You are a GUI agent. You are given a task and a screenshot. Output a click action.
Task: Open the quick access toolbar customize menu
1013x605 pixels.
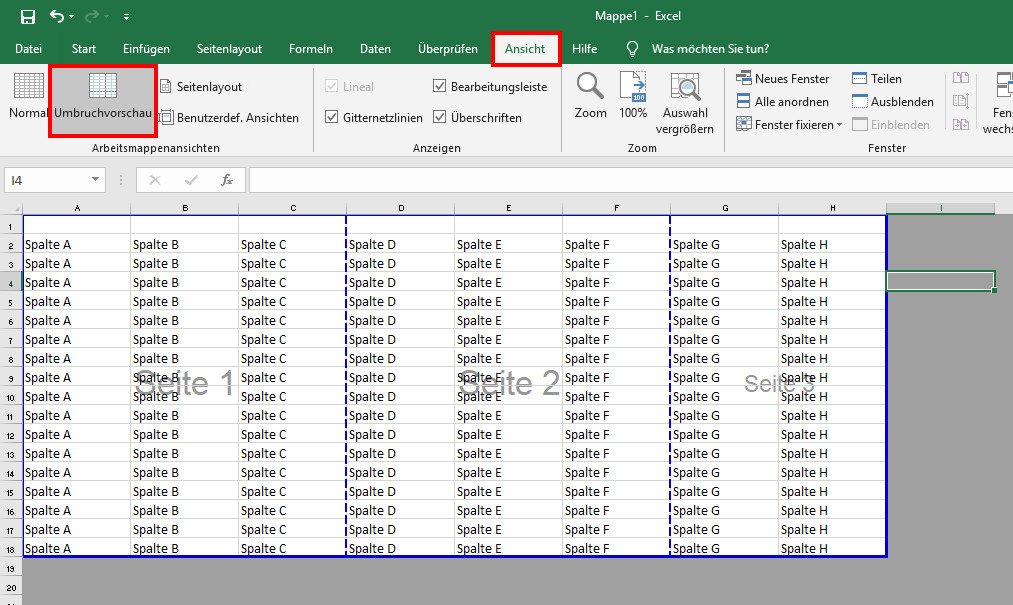[x=126, y=16]
